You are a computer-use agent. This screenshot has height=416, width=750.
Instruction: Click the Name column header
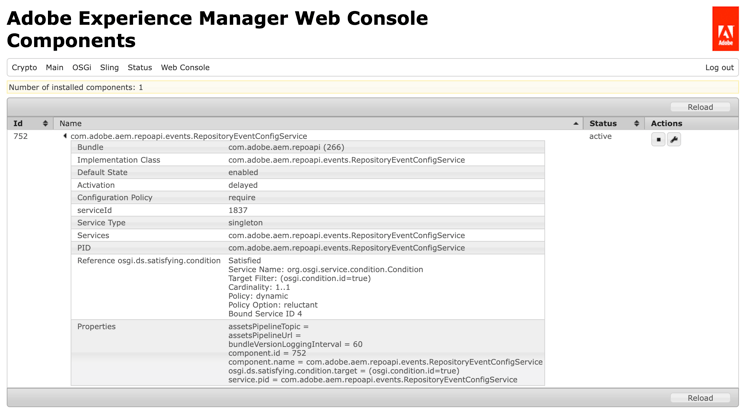318,123
